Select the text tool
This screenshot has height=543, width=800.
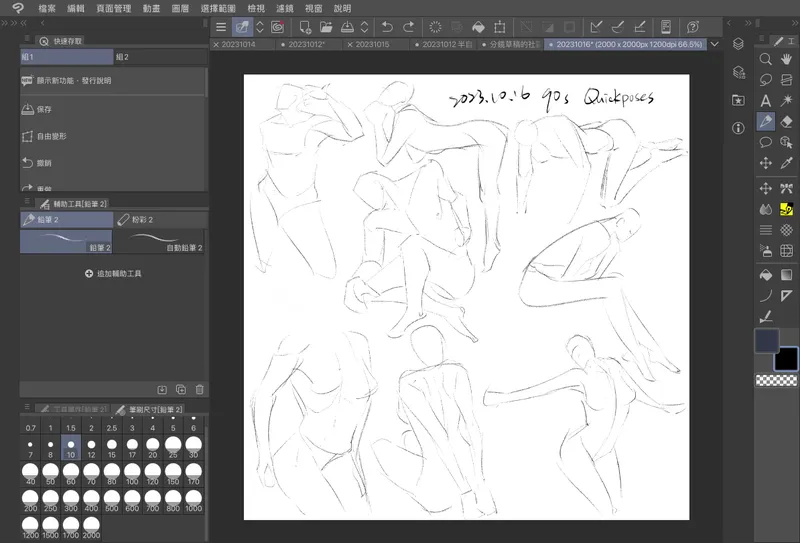click(x=766, y=100)
